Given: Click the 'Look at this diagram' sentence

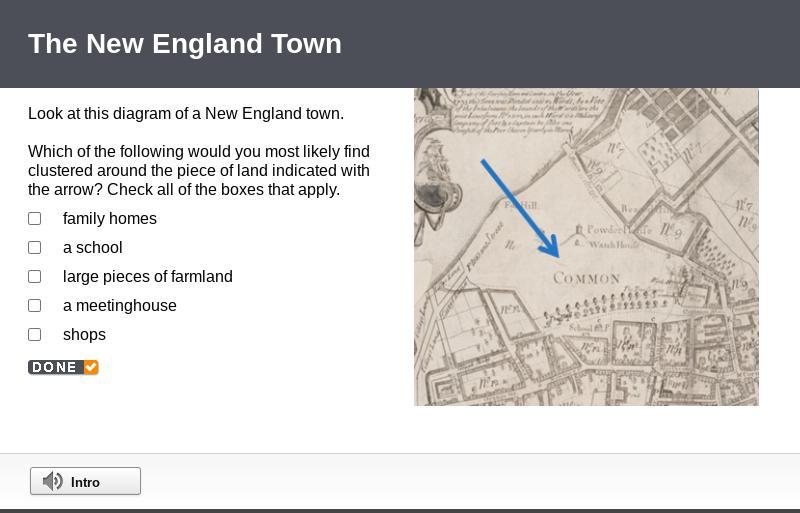Looking at the screenshot, I should coord(186,113).
